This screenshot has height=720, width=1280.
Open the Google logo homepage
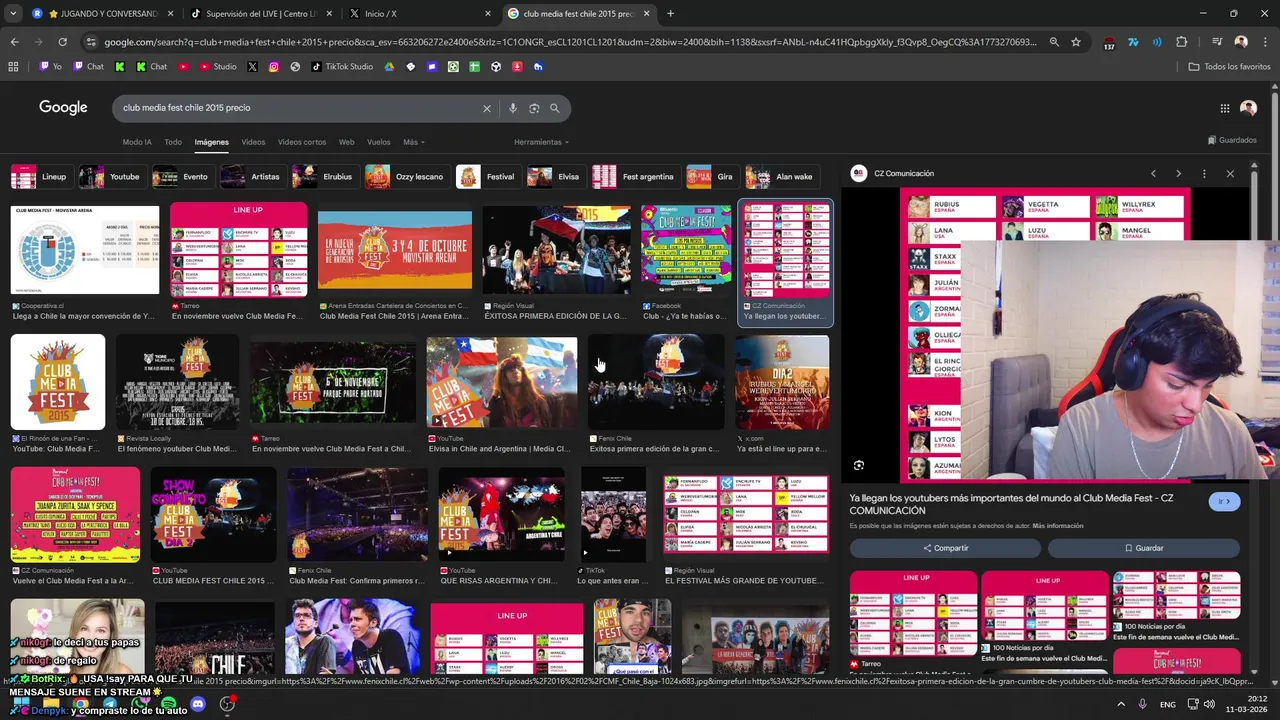pyautogui.click(x=63, y=108)
